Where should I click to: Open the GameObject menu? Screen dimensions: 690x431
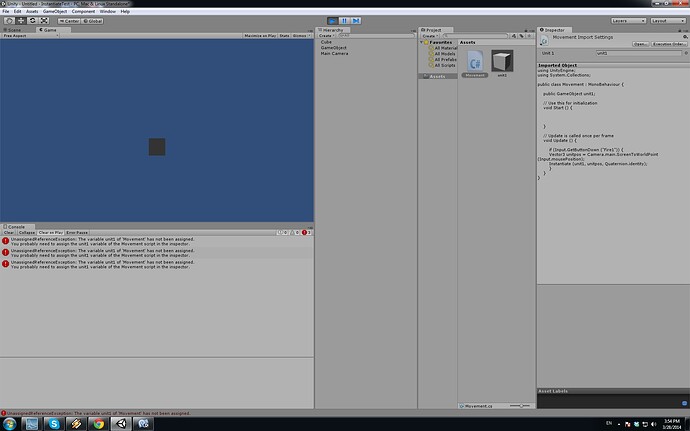(55, 11)
